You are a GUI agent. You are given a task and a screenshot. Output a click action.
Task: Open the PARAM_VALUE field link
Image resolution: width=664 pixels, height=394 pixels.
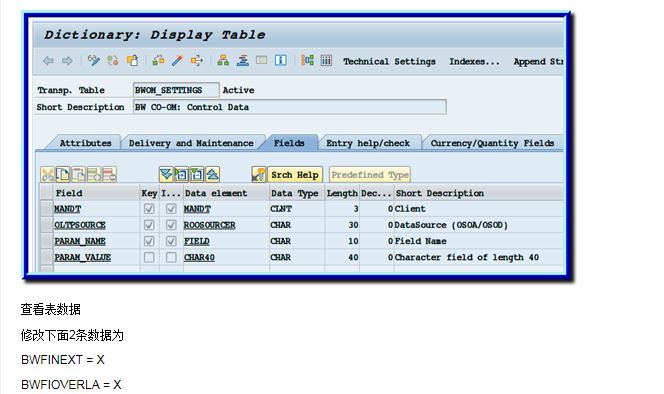pos(83,257)
